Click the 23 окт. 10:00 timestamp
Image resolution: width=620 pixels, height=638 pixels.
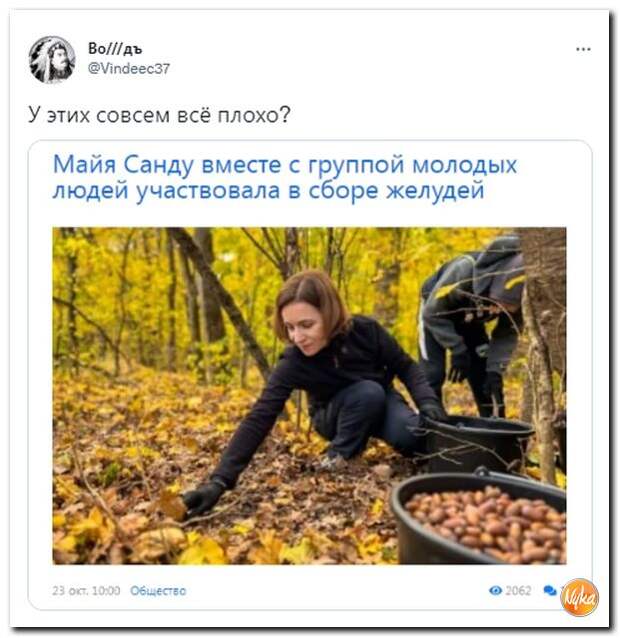pos(86,591)
